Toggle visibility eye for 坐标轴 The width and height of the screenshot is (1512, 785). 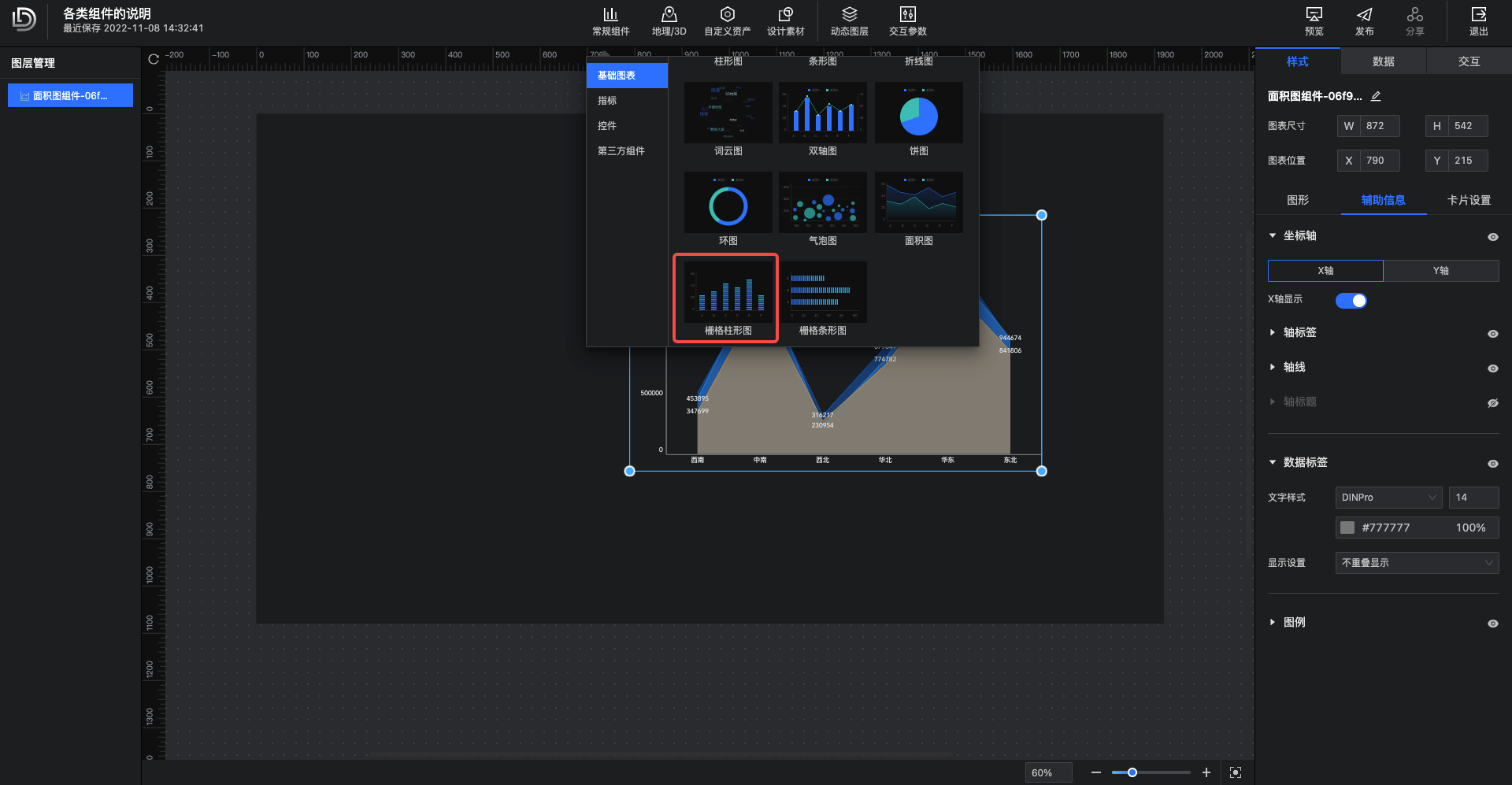click(x=1492, y=236)
